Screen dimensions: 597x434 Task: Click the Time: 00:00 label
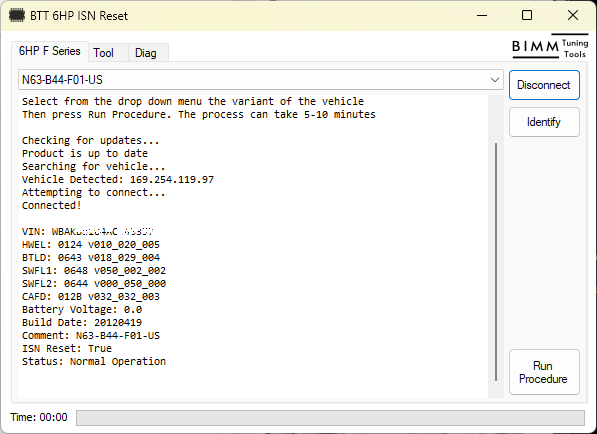[39, 417]
